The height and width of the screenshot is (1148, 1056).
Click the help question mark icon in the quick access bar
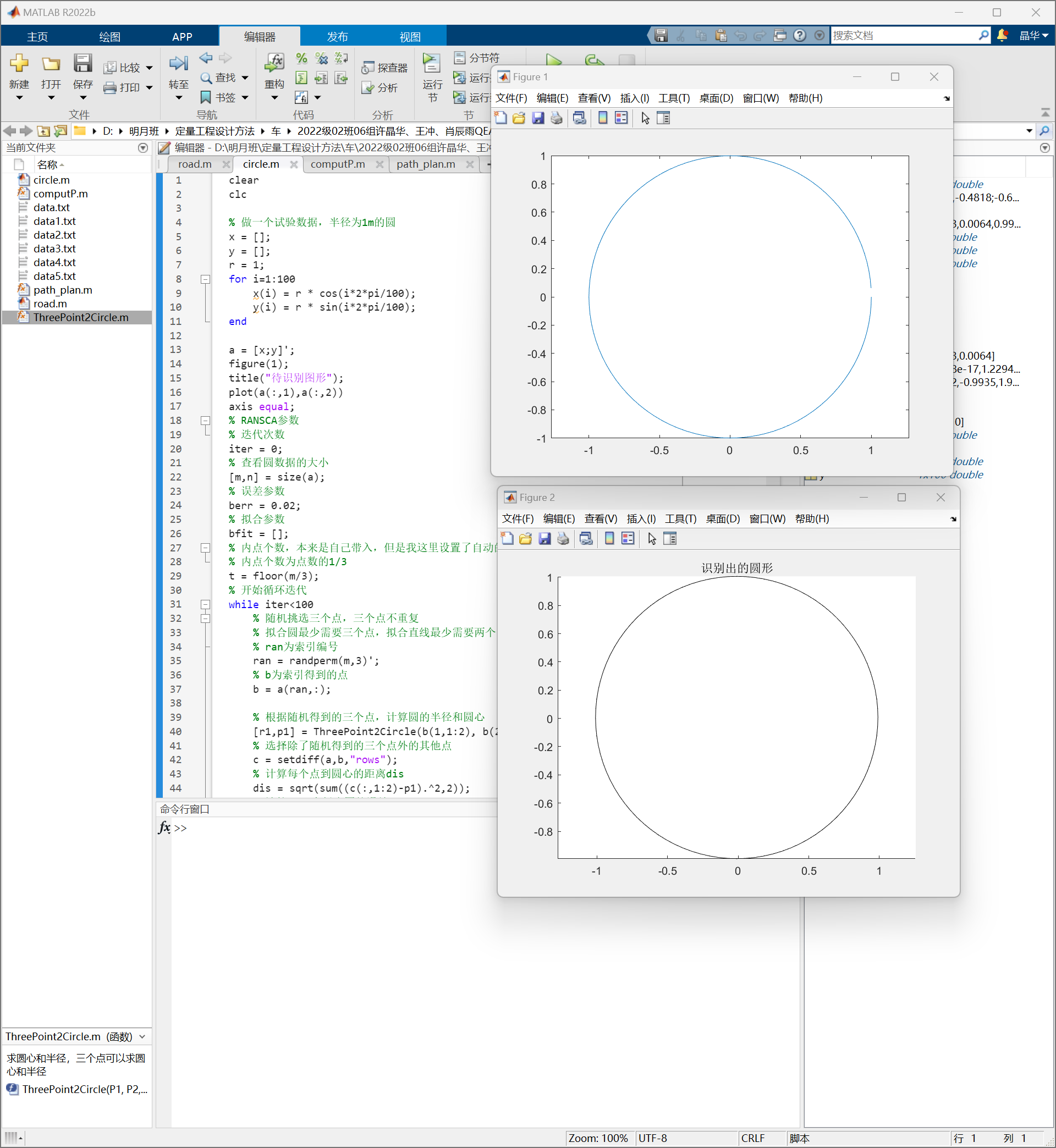point(800,35)
